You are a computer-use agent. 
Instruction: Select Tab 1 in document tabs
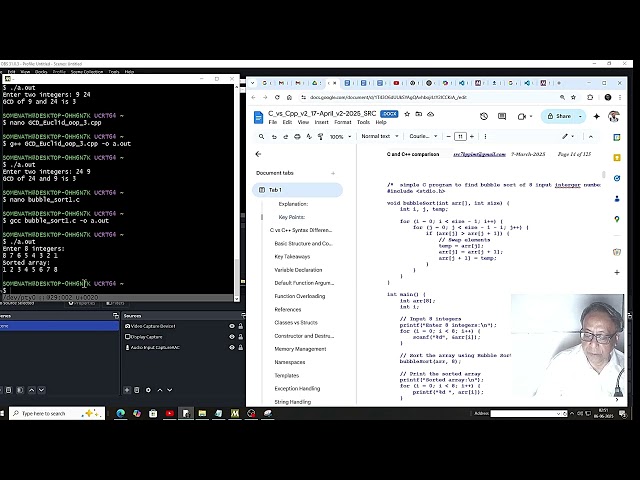pyautogui.click(x=297, y=190)
